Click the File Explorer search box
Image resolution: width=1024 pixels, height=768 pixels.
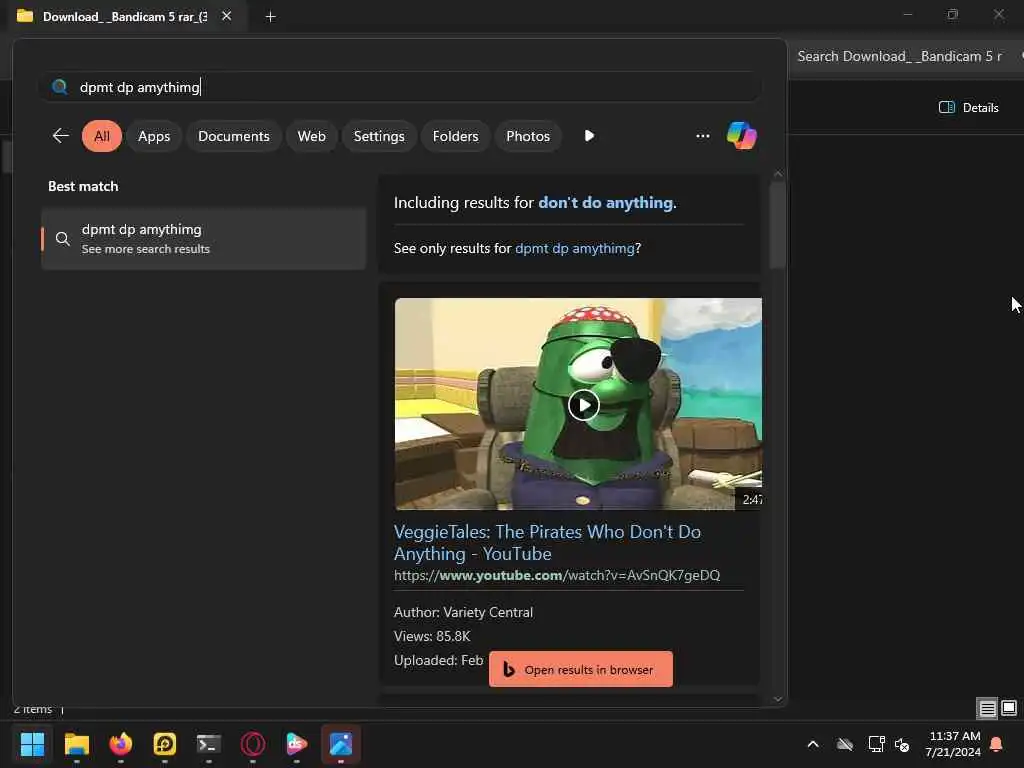pos(908,56)
